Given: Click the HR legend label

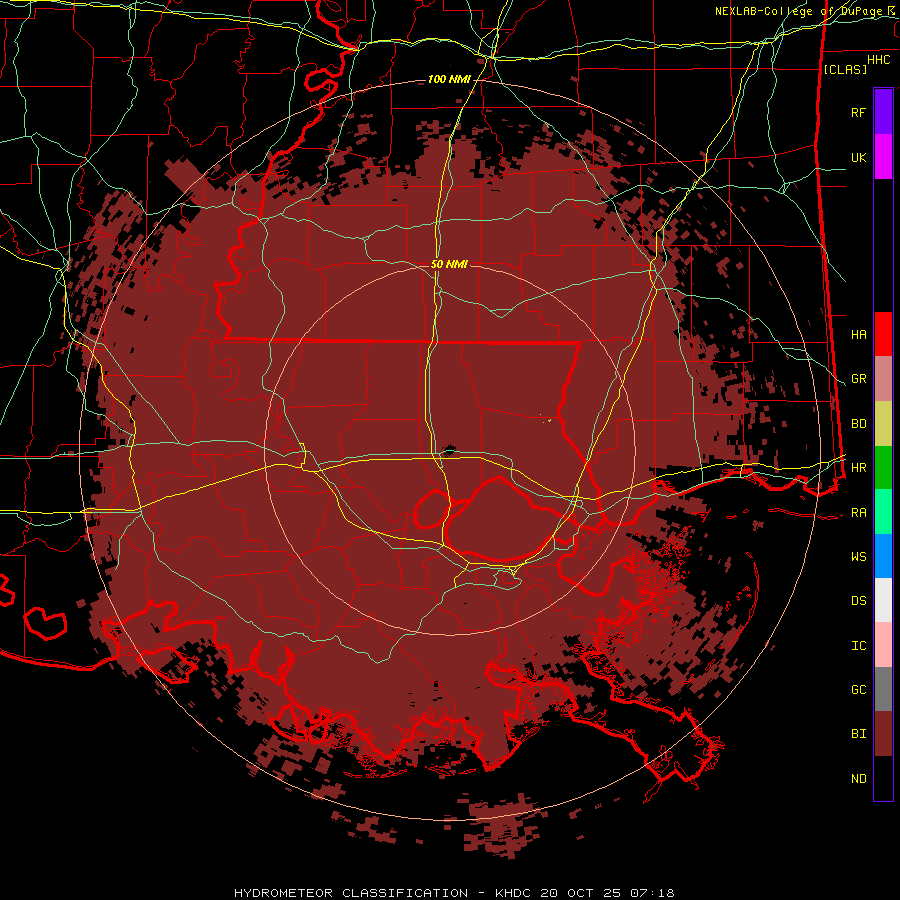Looking at the screenshot, I should pyautogui.click(x=858, y=468).
